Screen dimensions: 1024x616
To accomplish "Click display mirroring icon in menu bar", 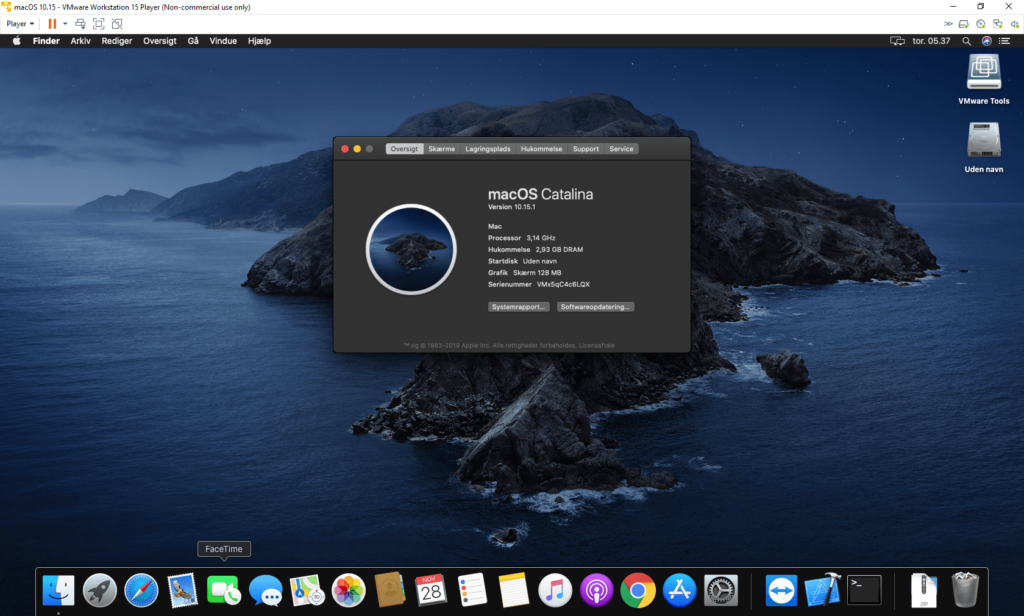I will pos(897,41).
